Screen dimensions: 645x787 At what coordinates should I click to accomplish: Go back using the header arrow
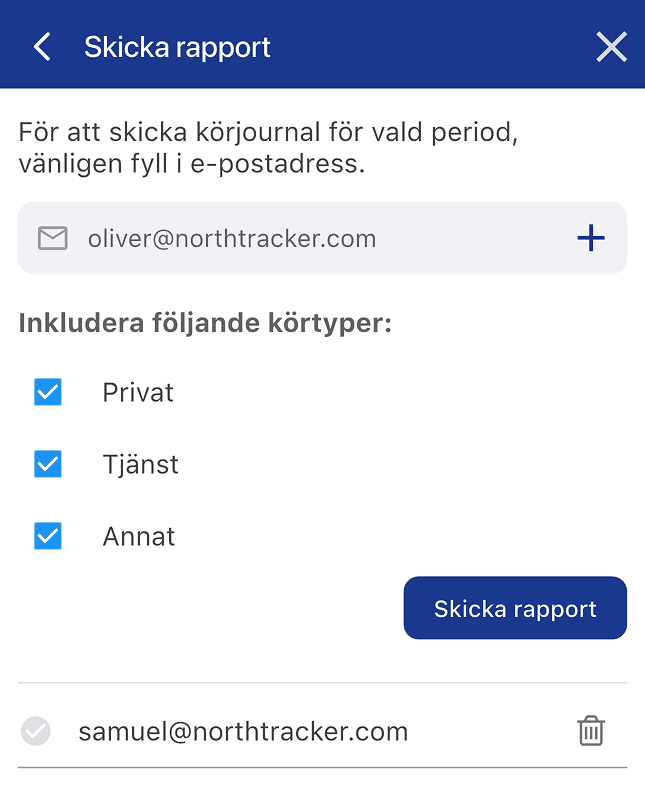click(x=42, y=47)
